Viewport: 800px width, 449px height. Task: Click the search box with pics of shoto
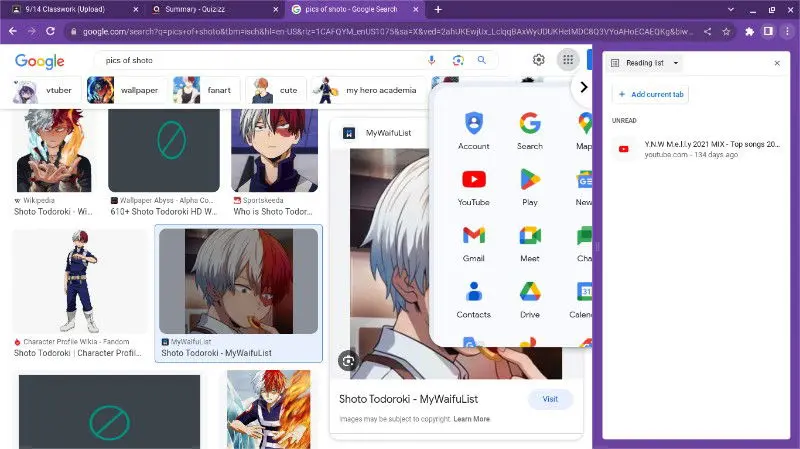pos(260,60)
